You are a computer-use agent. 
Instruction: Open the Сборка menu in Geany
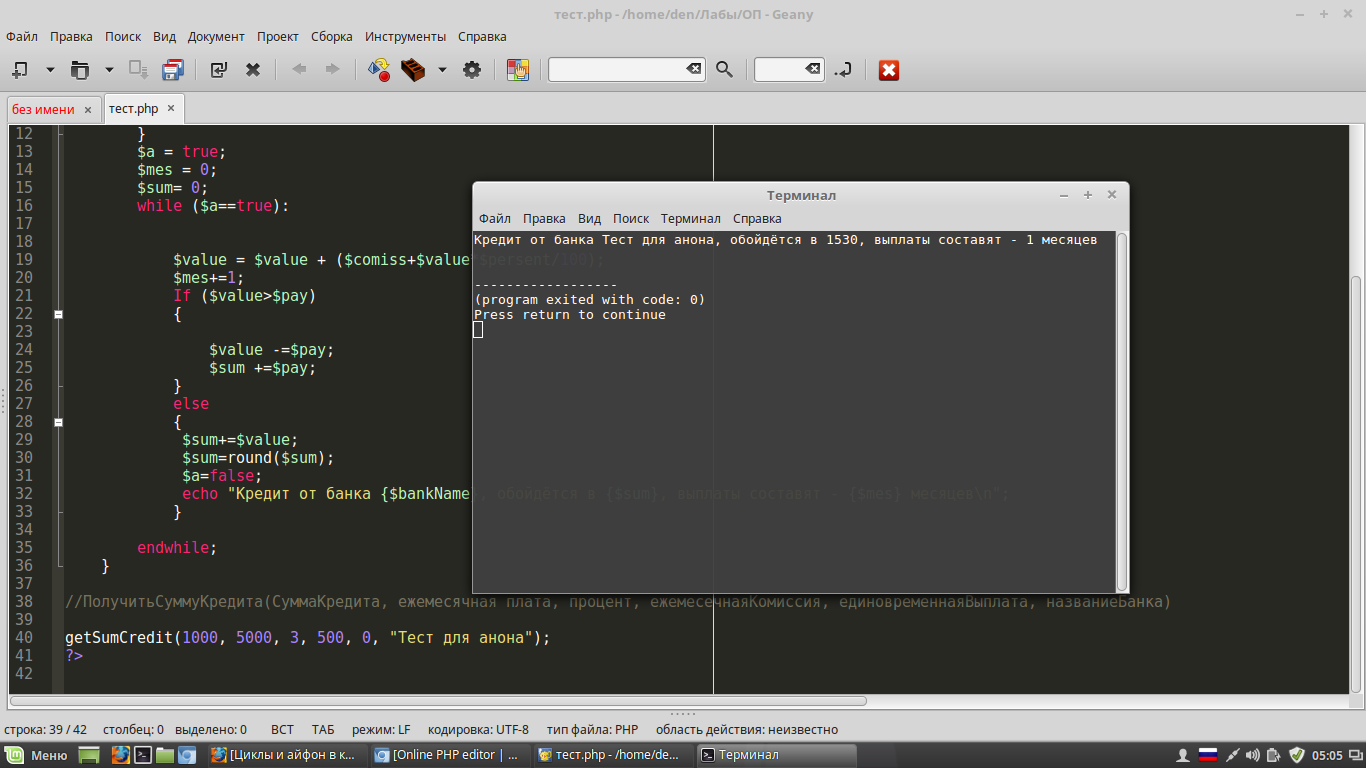(332, 36)
